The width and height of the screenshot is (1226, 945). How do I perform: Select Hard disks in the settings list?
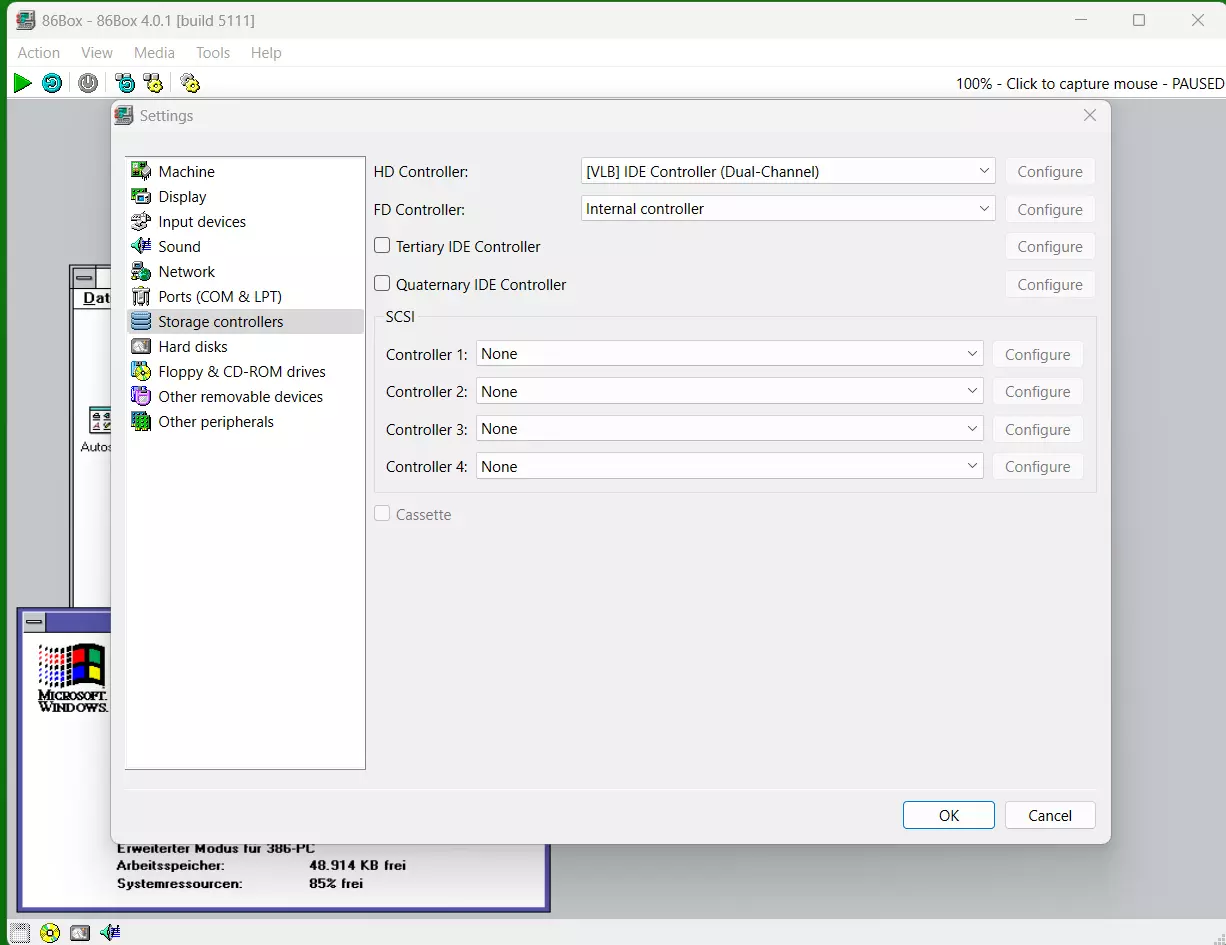(x=245, y=346)
